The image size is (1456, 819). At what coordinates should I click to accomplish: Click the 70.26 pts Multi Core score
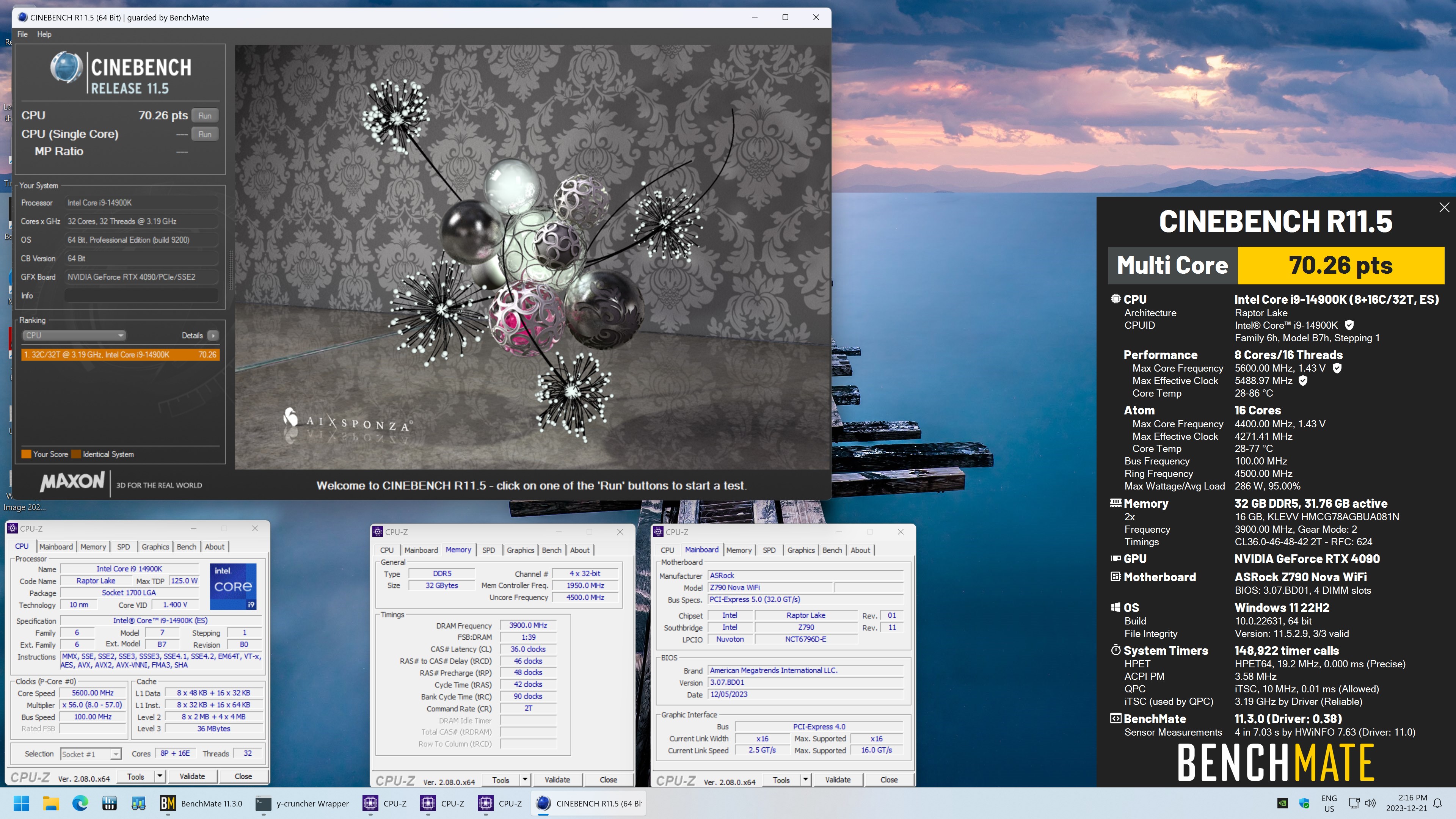tap(1341, 265)
